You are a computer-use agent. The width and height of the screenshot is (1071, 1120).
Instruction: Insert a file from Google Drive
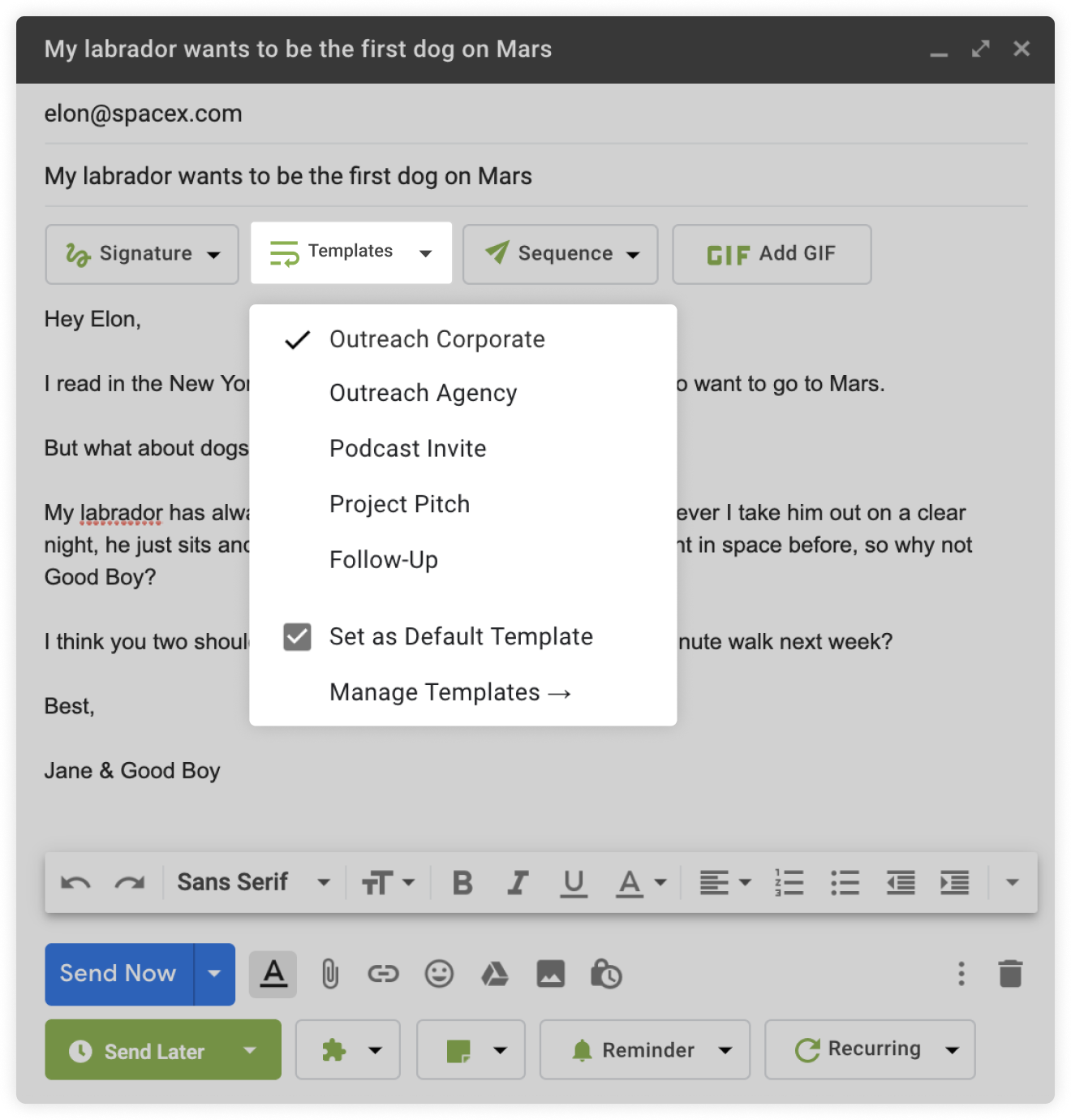click(494, 974)
